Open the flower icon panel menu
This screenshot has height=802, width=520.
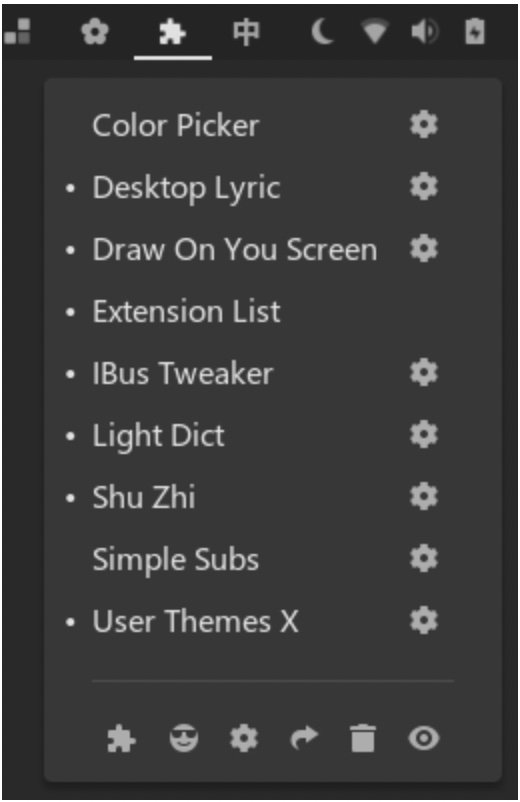pos(95,32)
